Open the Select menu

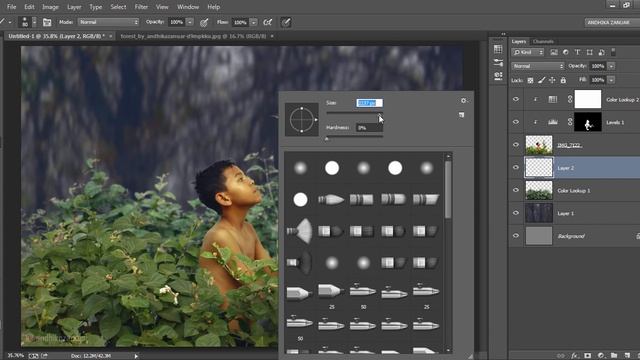pos(118,7)
